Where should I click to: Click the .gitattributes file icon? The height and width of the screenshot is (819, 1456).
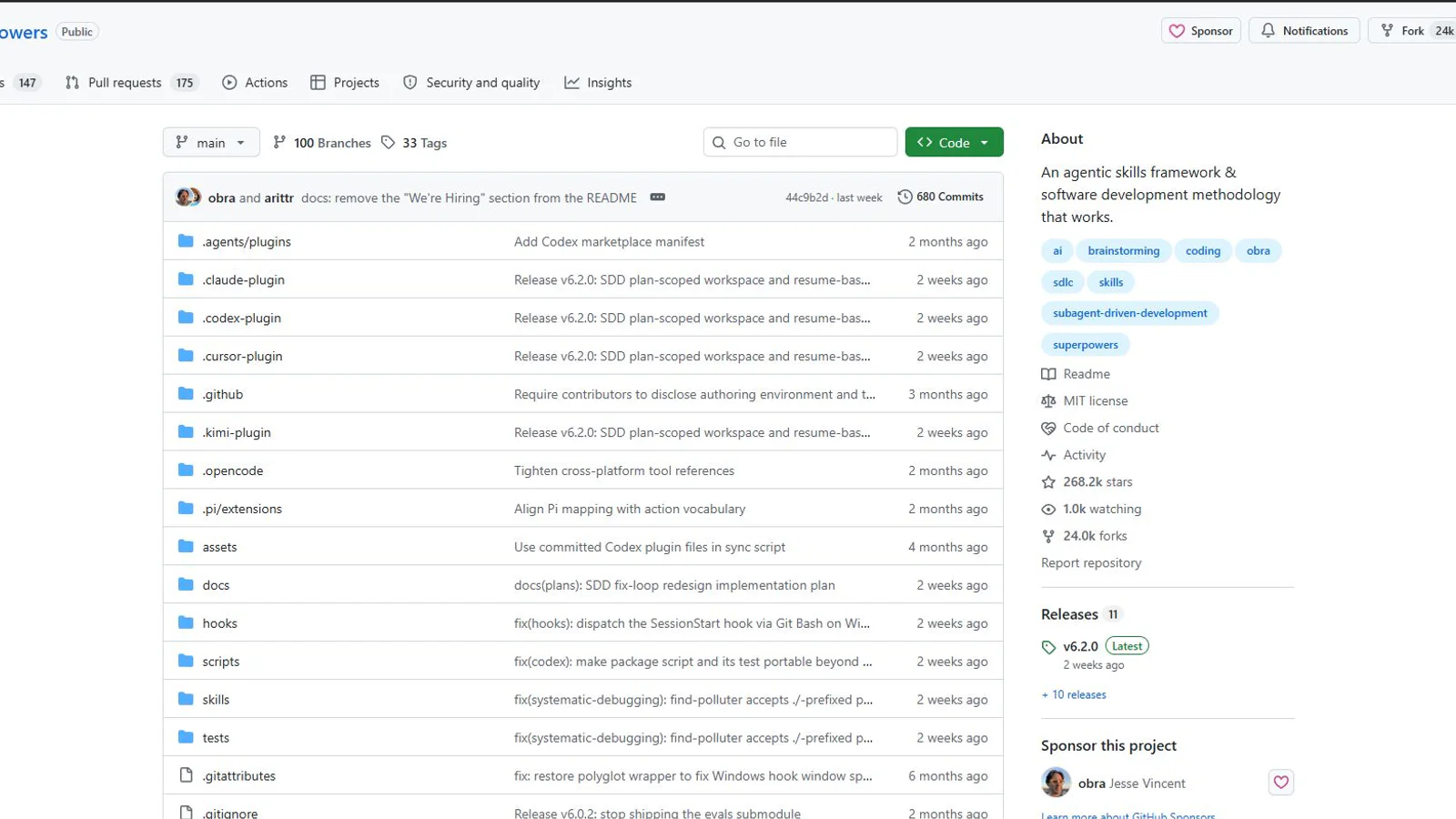tap(186, 775)
